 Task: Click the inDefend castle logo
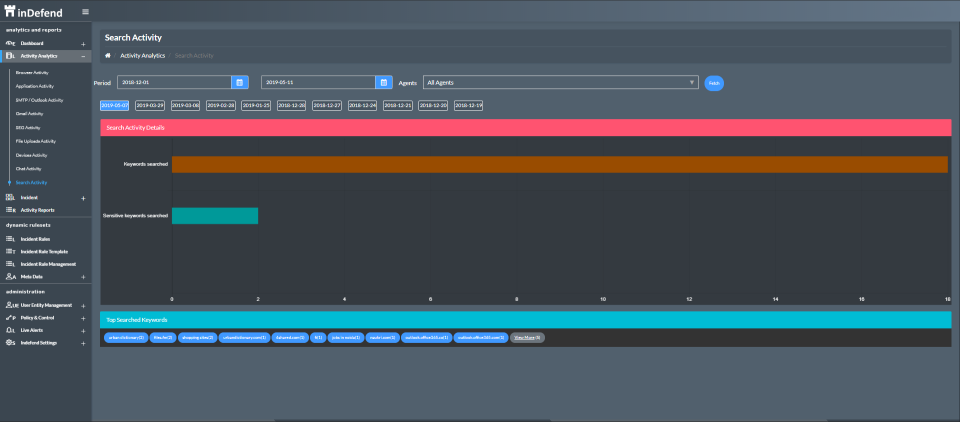point(11,11)
